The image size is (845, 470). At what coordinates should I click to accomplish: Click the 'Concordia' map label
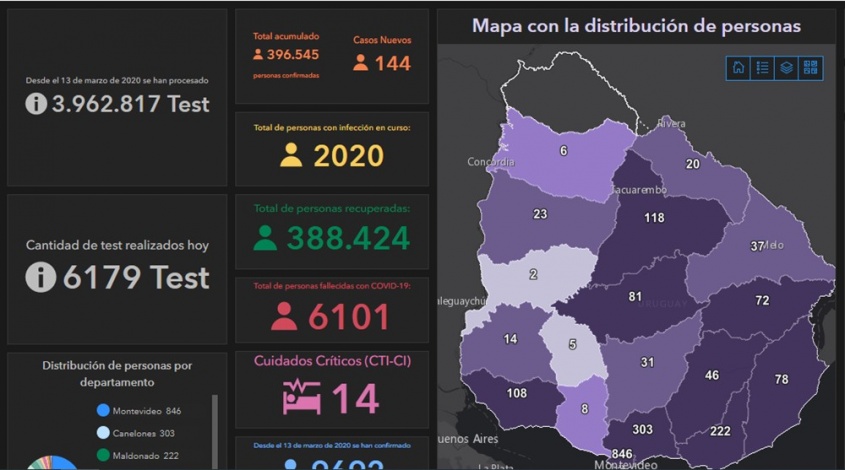click(x=490, y=162)
